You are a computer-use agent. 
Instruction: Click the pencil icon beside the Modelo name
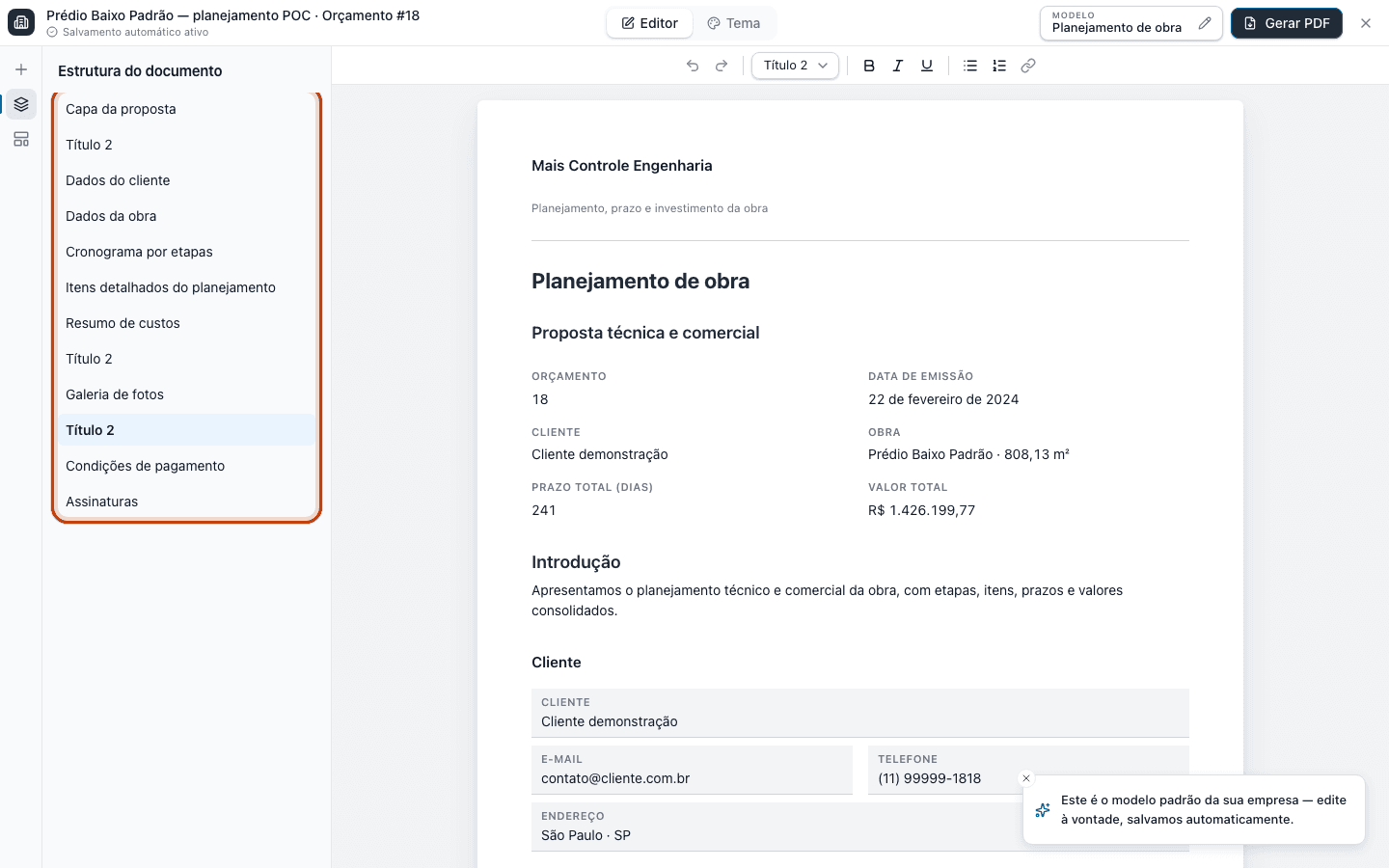1205,23
